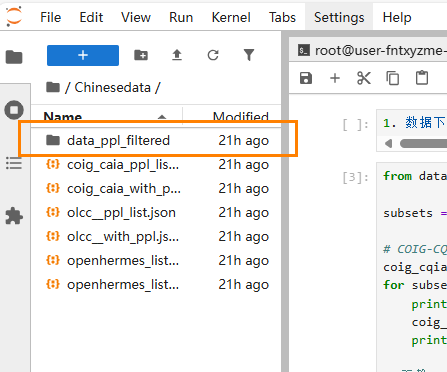Refresh the file browser list
Screen dimensions: 447x372
coord(213,55)
